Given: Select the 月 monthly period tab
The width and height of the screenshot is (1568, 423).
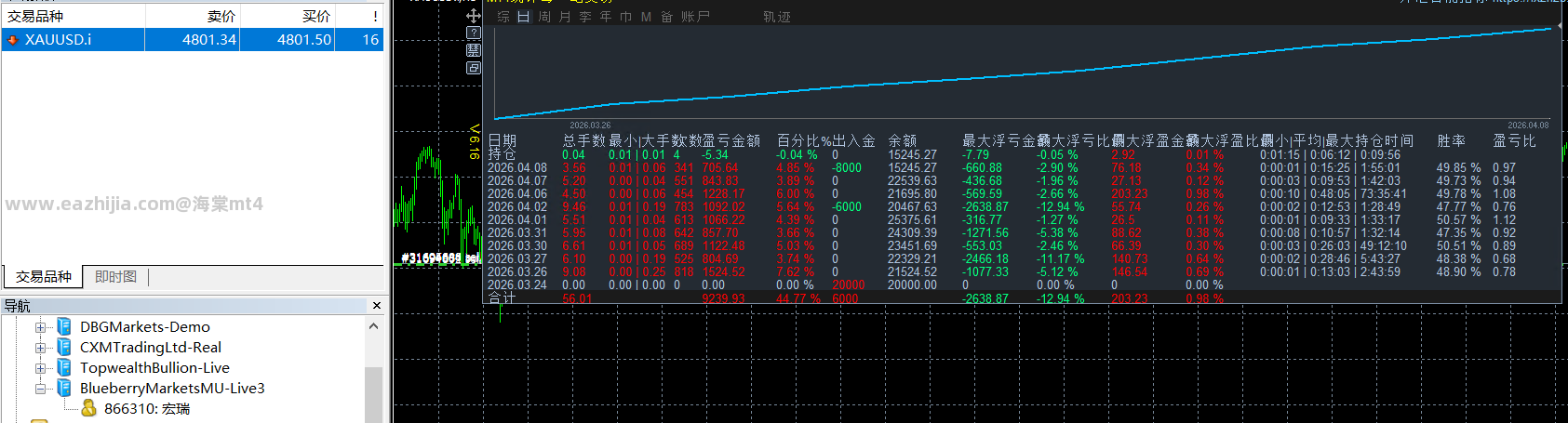Looking at the screenshot, I should (565, 17).
